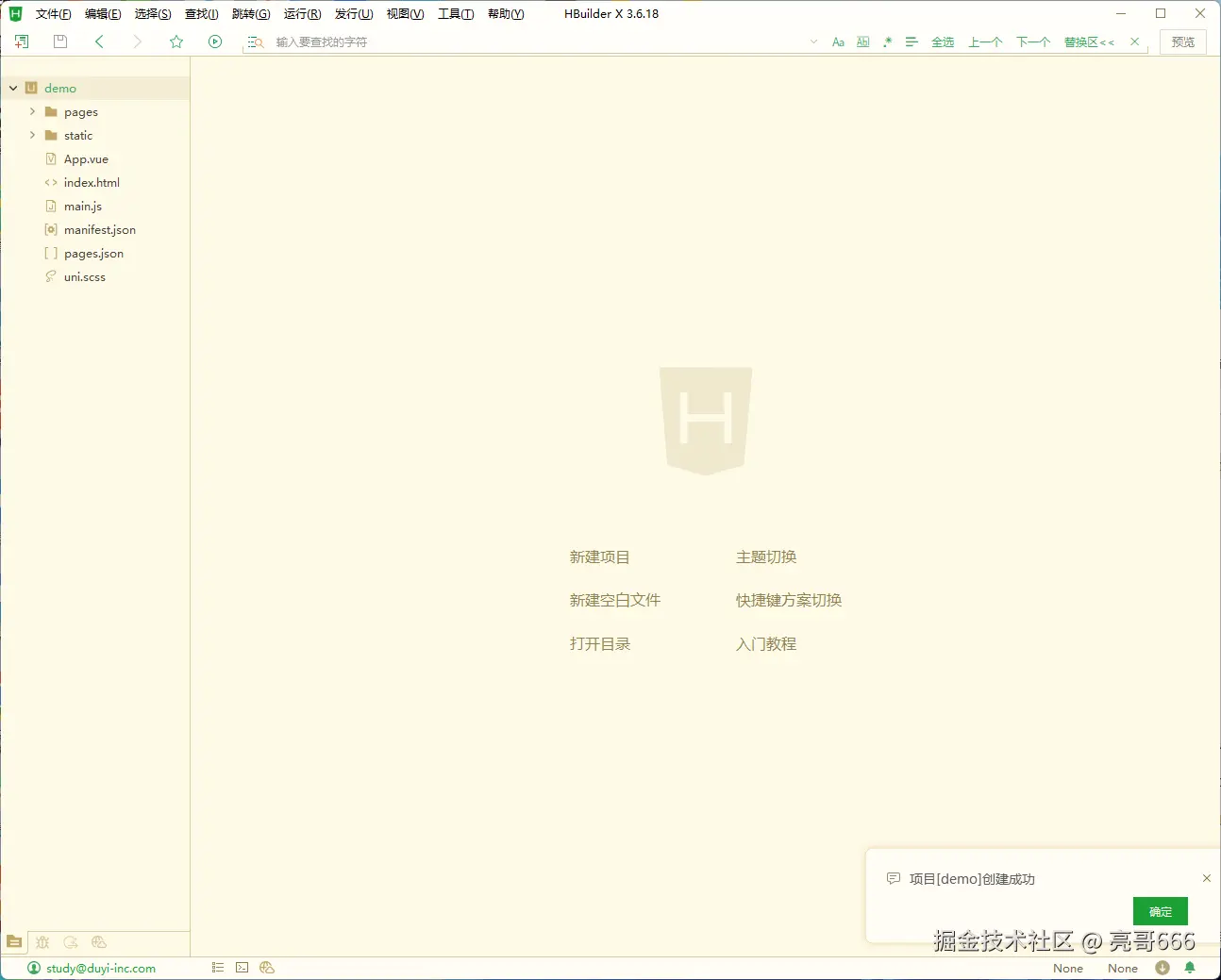Open uni.scss in the project tree
1221x980 pixels.
85,277
